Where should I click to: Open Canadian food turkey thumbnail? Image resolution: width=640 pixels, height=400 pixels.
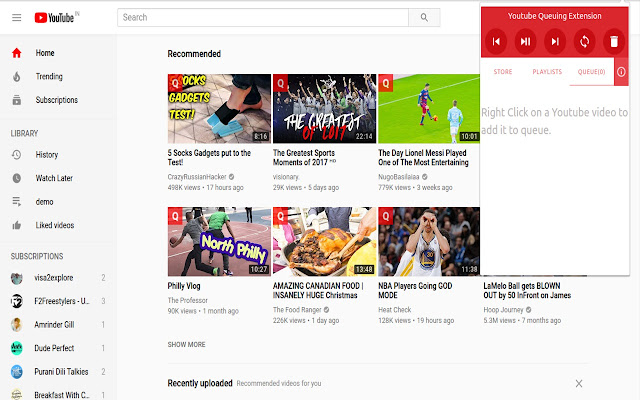pos(324,242)
